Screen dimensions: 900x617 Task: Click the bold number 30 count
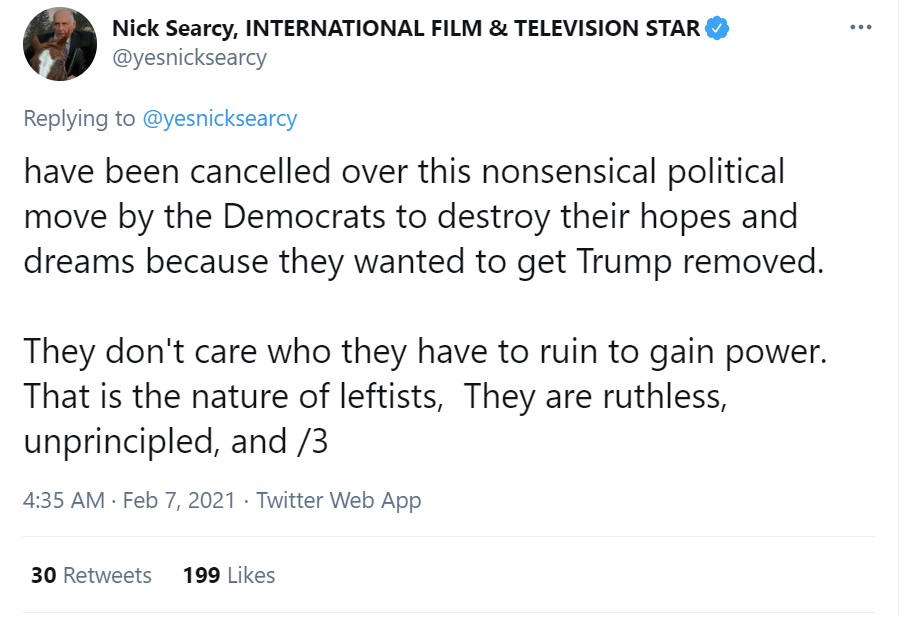coord(43,575)
